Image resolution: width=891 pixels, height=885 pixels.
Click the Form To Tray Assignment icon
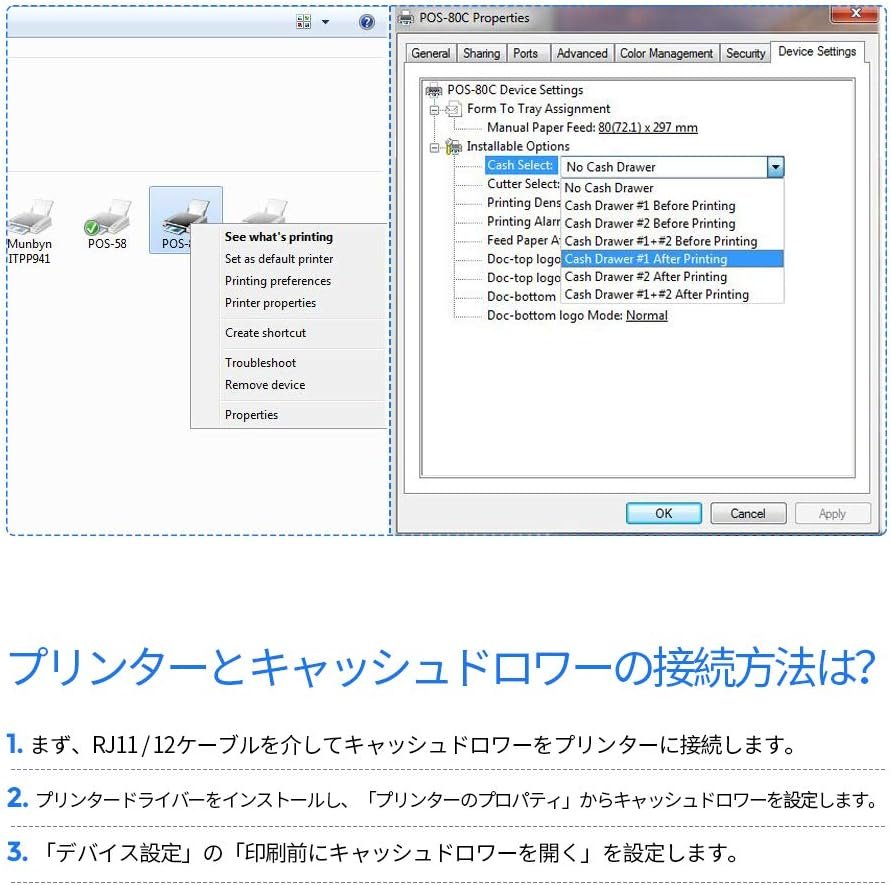[454, 109]
